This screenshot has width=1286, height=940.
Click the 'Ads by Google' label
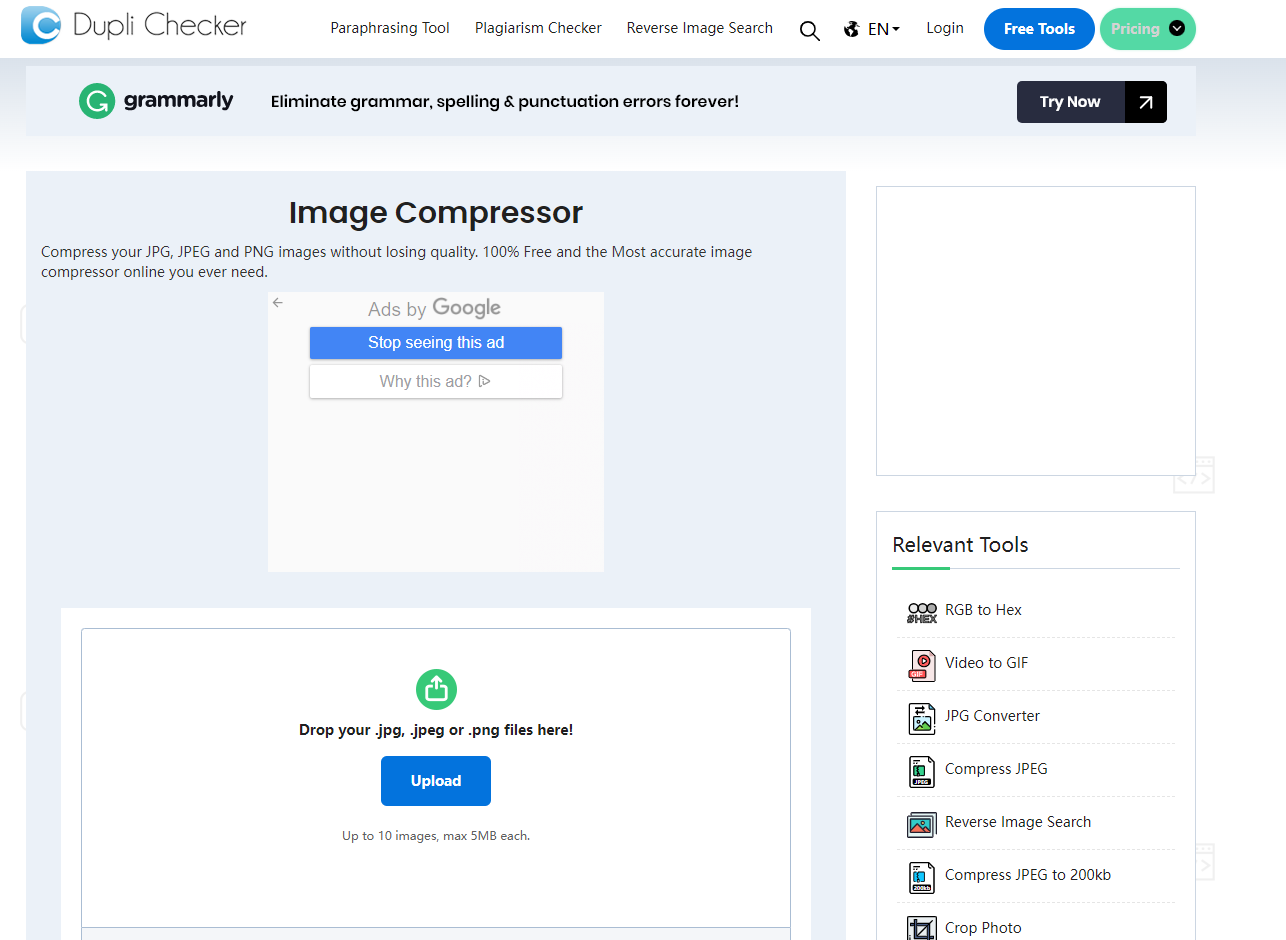point(434,308)
